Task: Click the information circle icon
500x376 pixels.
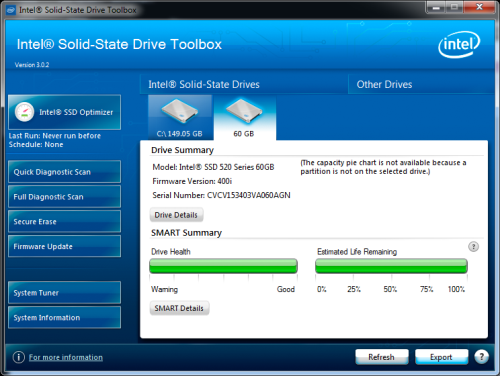Action: pos(19,357)
